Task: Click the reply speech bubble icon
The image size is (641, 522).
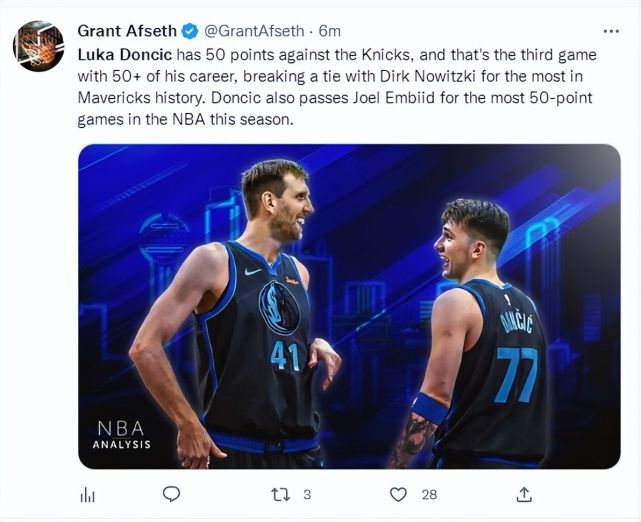Action: (x=171, y=494)
